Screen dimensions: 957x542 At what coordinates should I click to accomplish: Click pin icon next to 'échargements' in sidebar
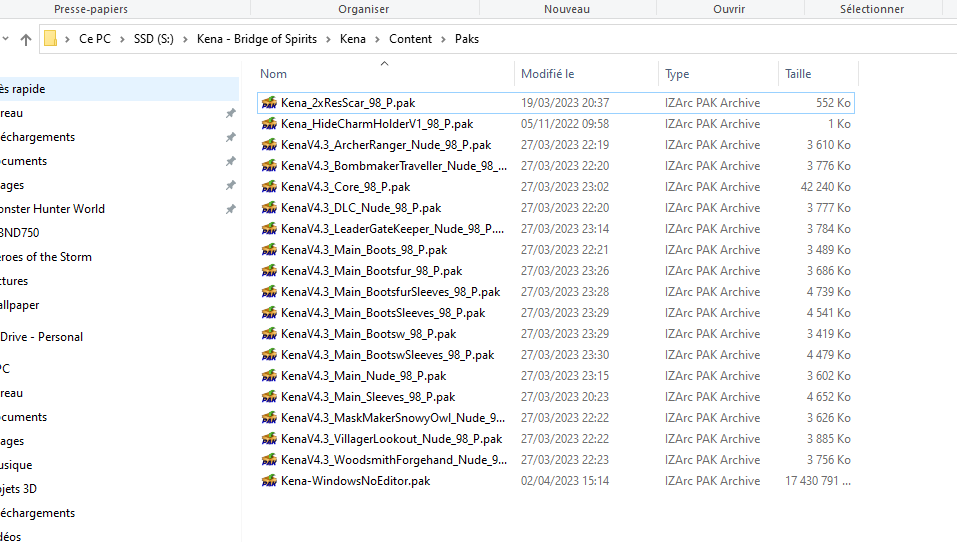pyautogui.click(x=231, y=137)
